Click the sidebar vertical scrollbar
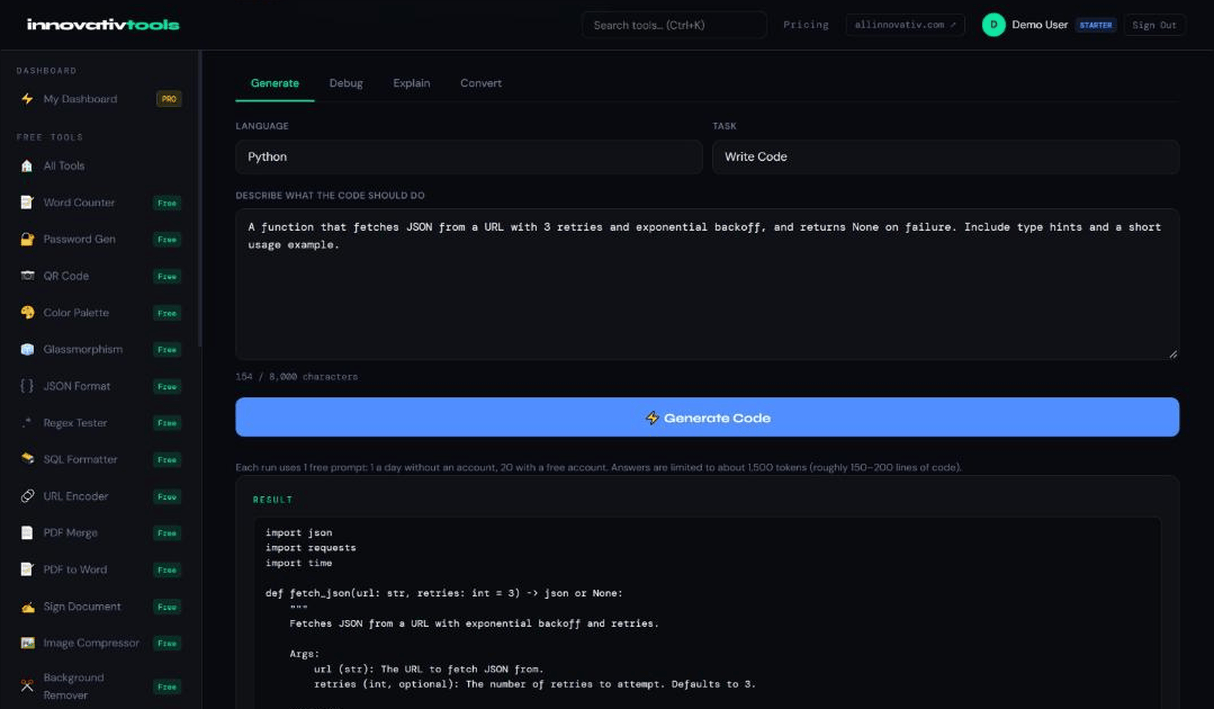Image resolution: width=1214 pixels, height=709 pixels. 200,200
